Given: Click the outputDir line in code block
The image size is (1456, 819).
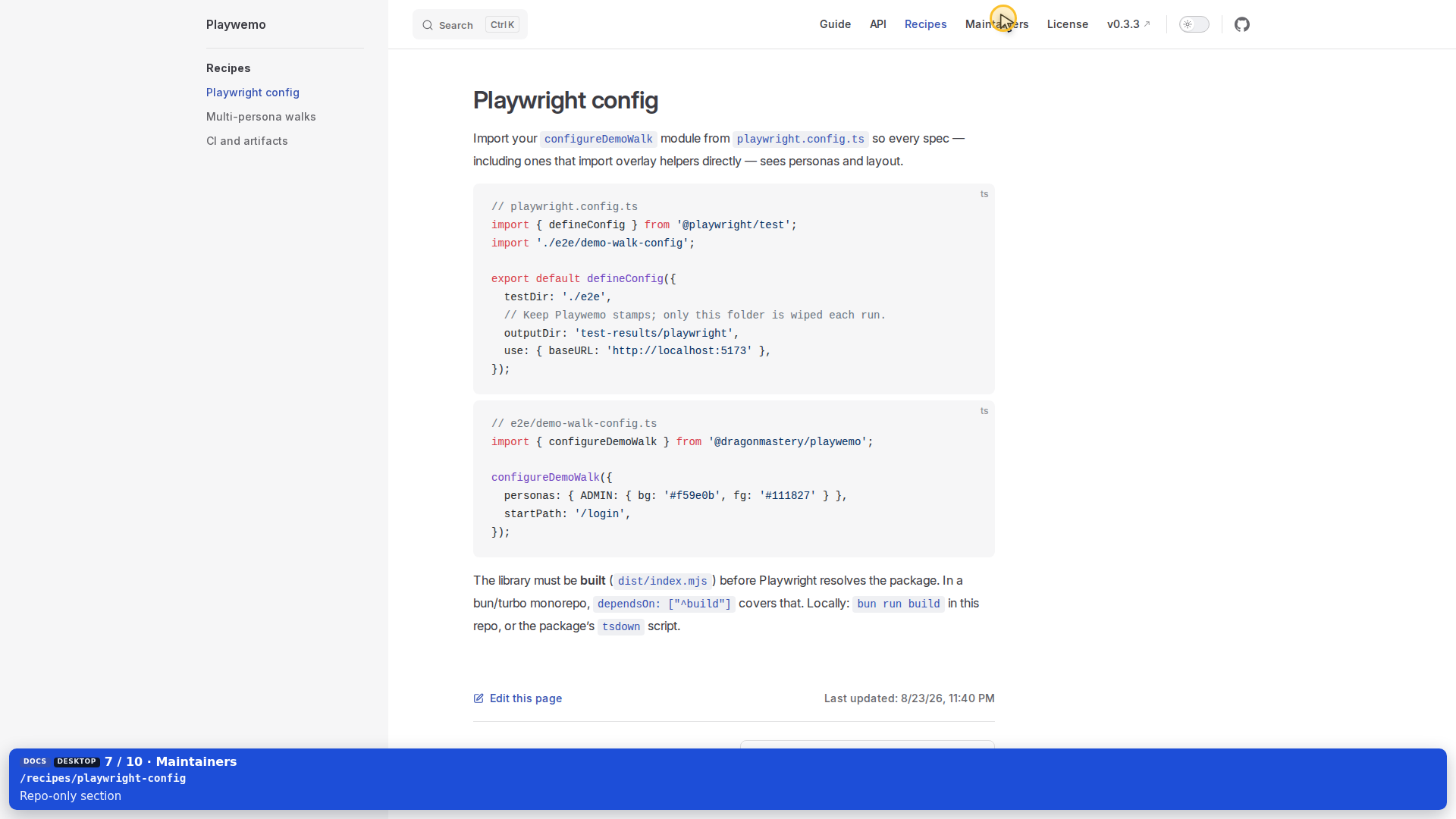Looking at the screenshot, I should coord(621,333).
